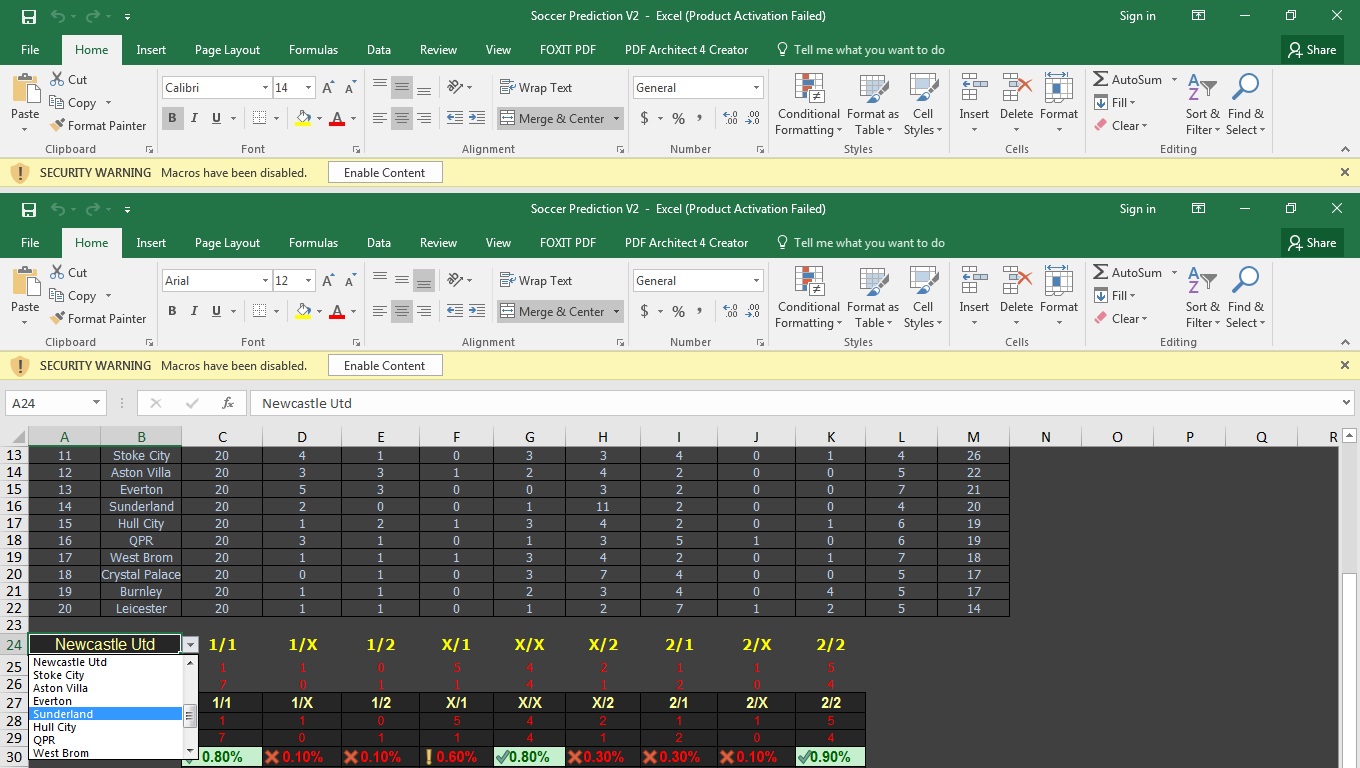Viewport: 1360px width, 768px height.
Task: Save the workbook from the front Arial window
Action: tap(29, 209)
